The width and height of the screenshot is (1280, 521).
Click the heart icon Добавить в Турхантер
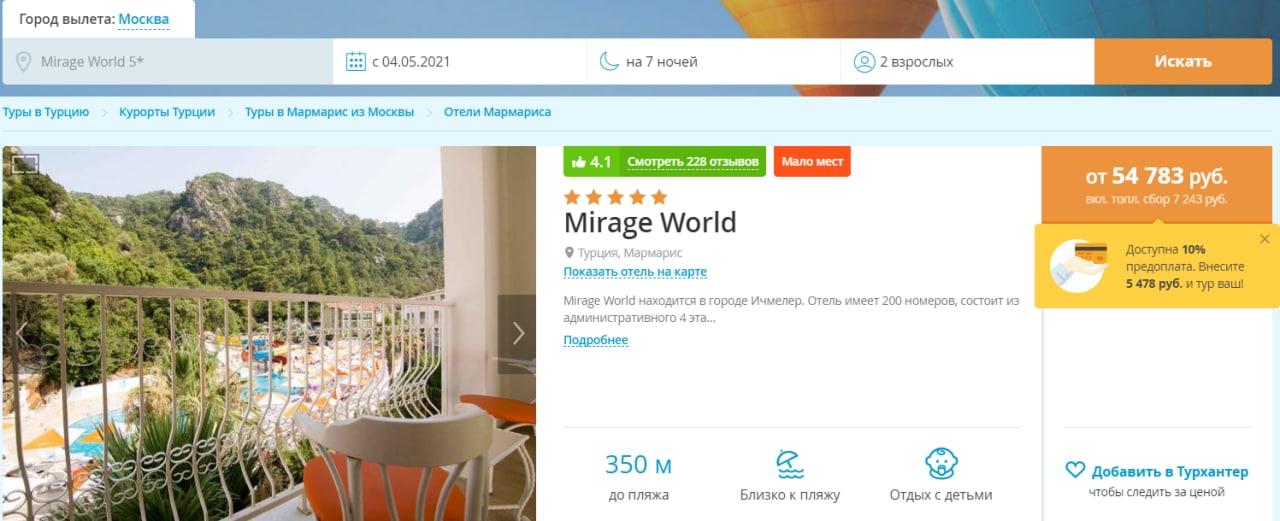tap(1075, 470)
